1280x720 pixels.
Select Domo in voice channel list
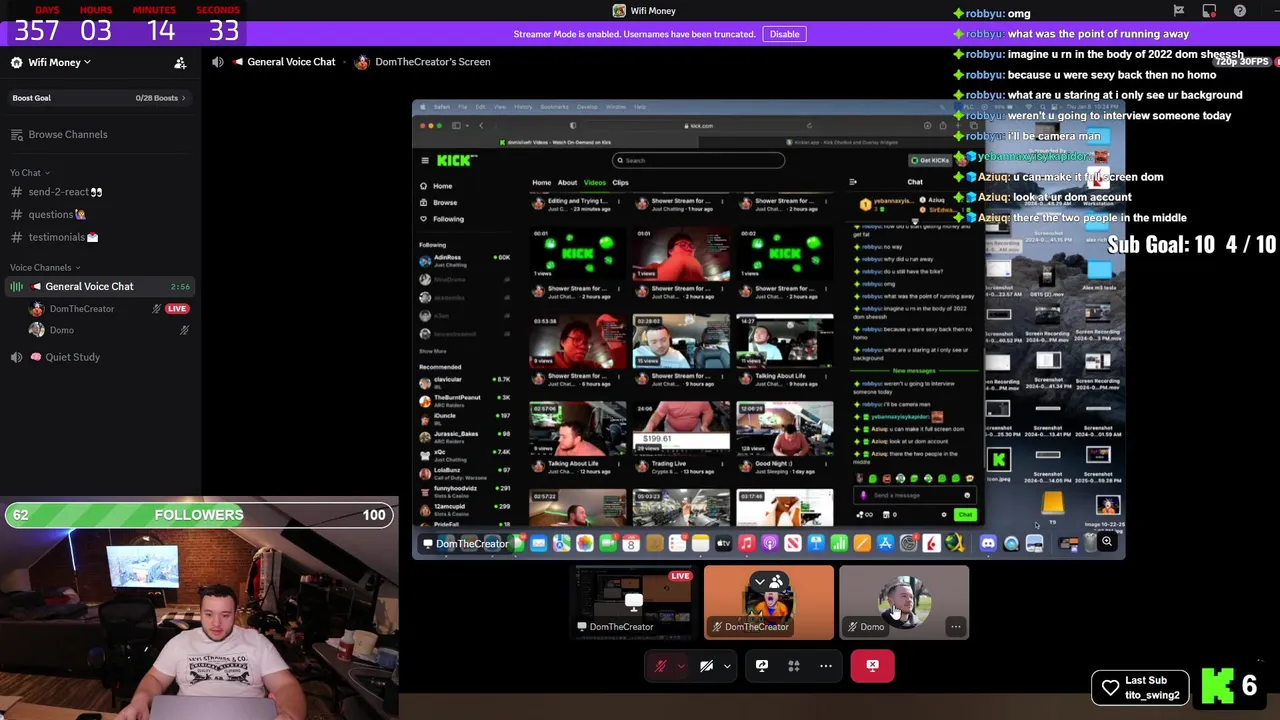62,330
